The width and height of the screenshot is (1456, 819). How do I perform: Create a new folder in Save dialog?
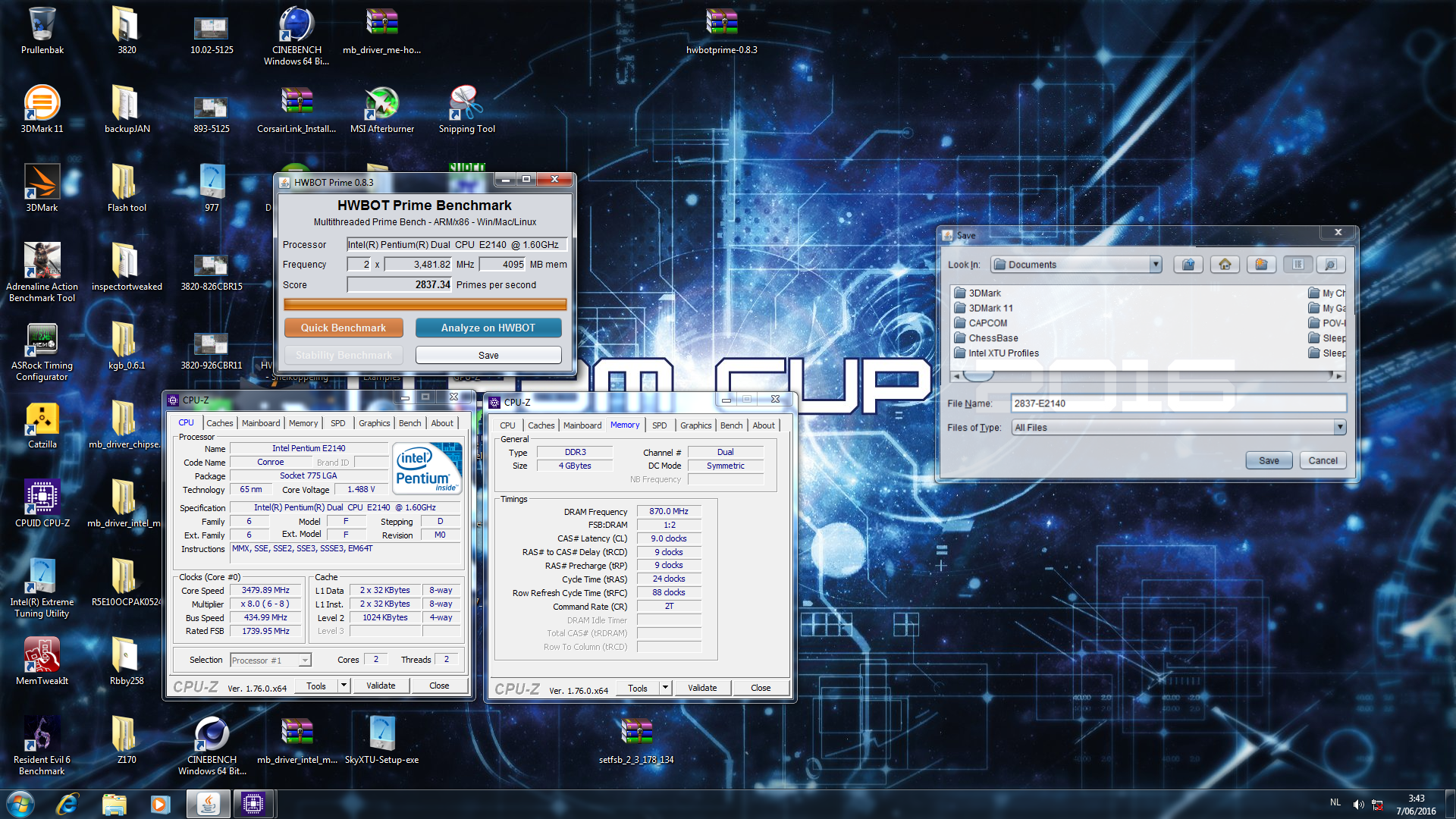[x=1261, y=265]
